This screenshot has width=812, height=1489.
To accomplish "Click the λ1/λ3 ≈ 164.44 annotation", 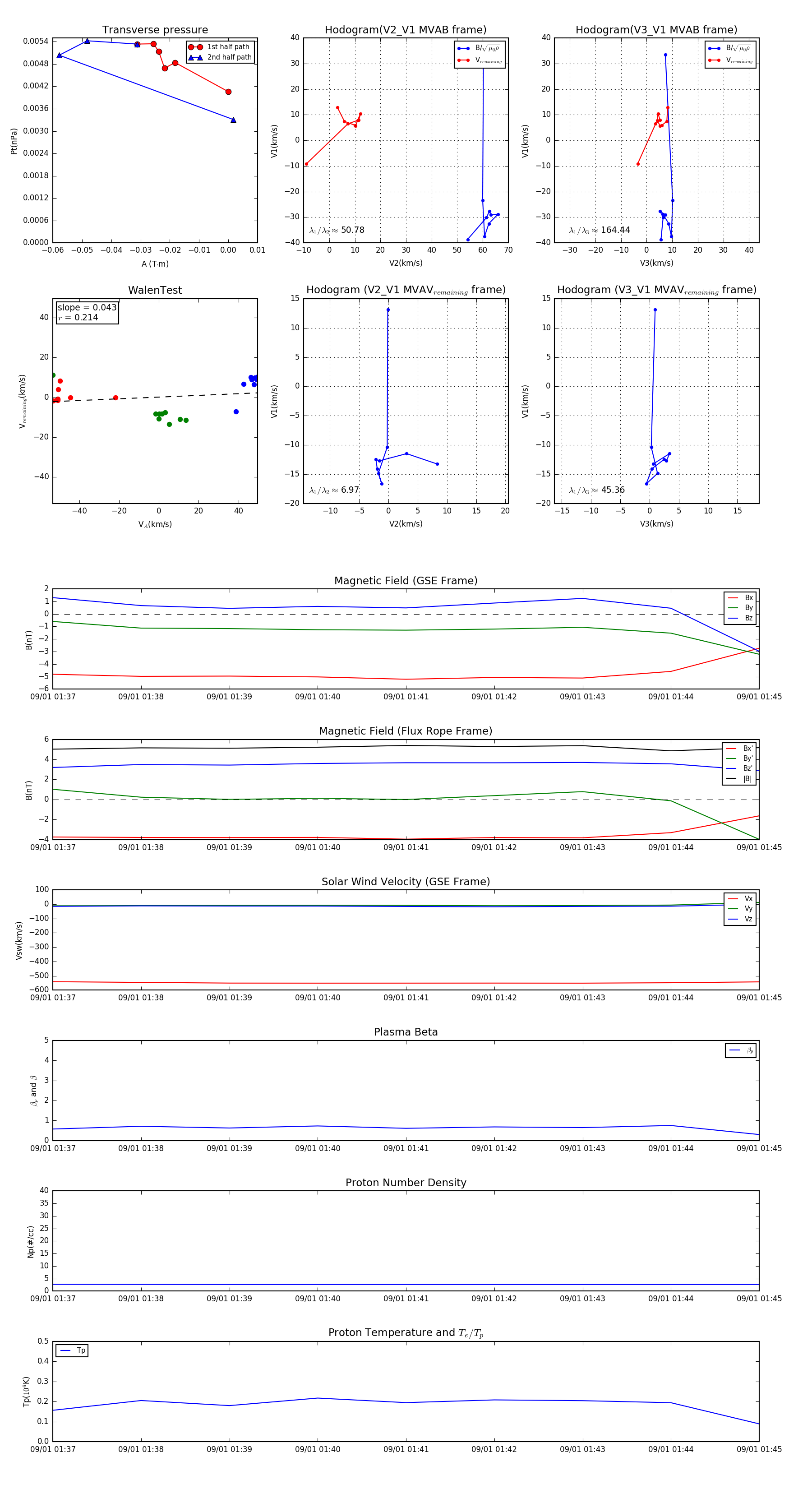I will pos(600,230).
